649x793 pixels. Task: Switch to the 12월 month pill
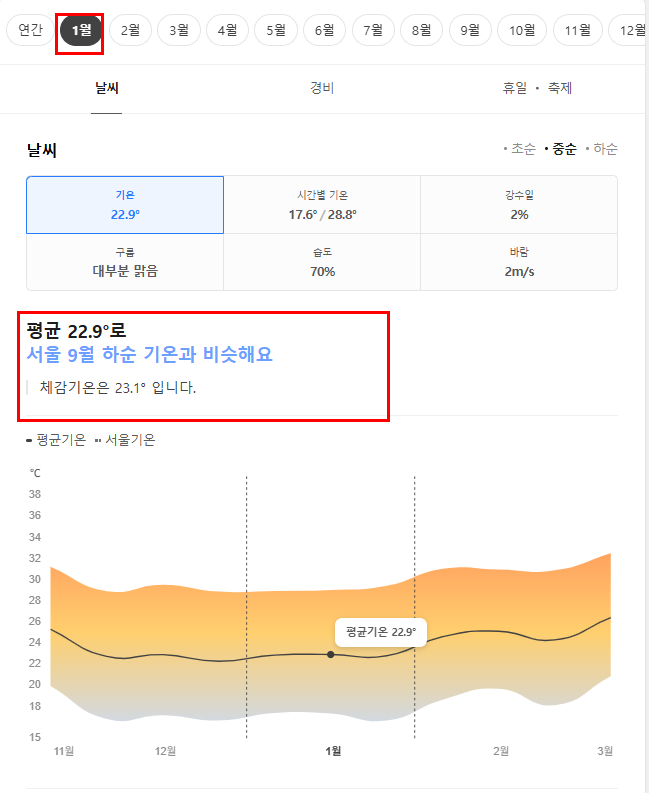pos(629,30)
